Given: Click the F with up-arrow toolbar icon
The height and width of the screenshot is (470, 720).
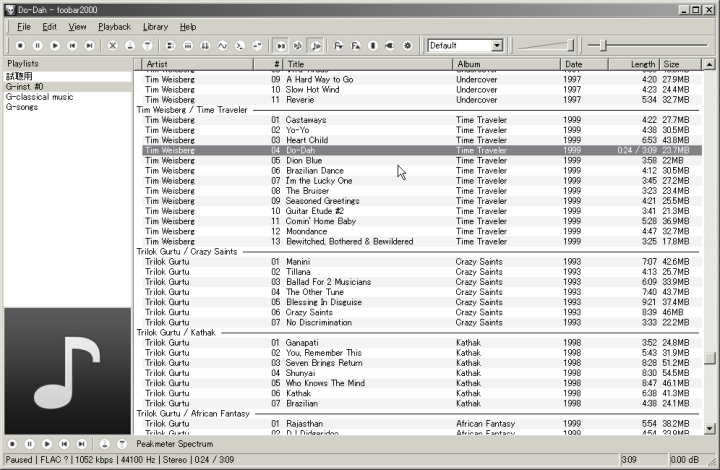Looking at the screenshot, I should 356,45.
